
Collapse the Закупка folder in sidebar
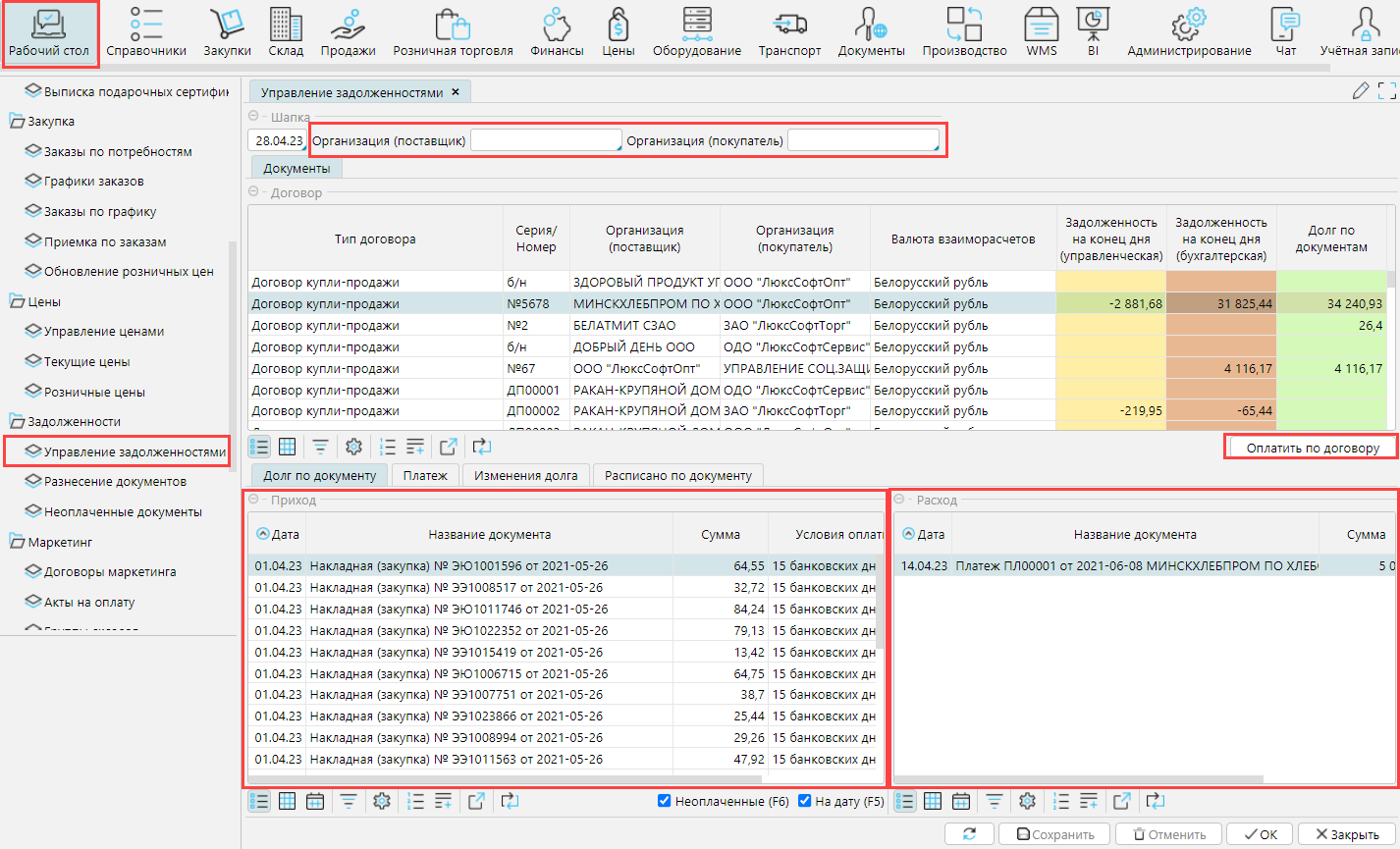17,122
